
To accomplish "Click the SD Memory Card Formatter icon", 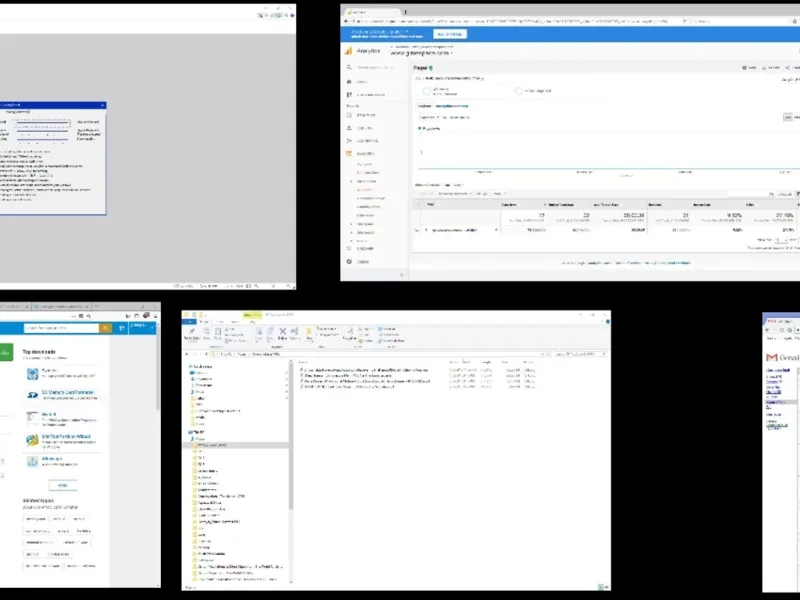I will pyautogui.click(x=32, y=395).
